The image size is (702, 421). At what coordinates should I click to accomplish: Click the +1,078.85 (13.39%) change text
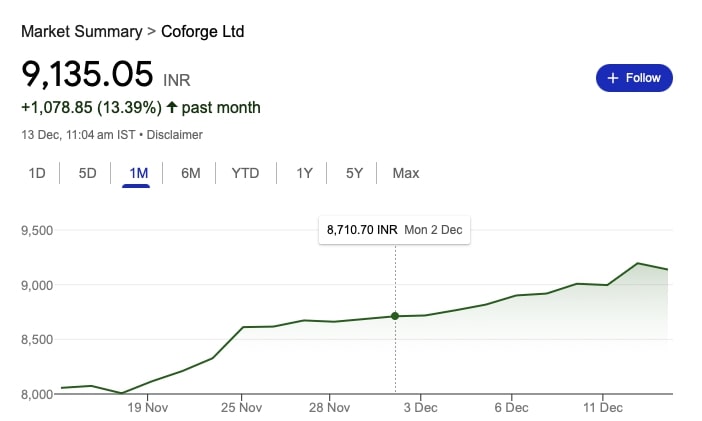(91, 108)
